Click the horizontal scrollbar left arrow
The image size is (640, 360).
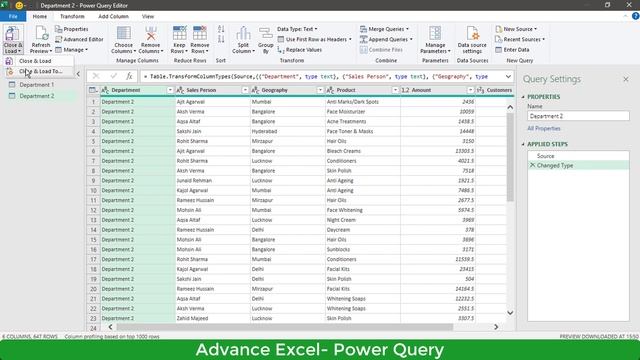click(x=110, y=327)
